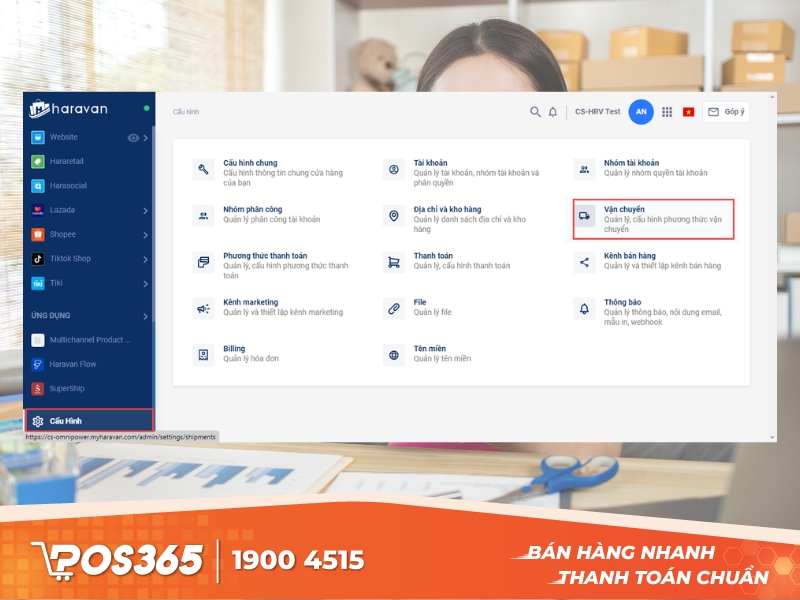Expand the Tiki channel menu
The width and height of the screenshot is (800, 600).
145,282
